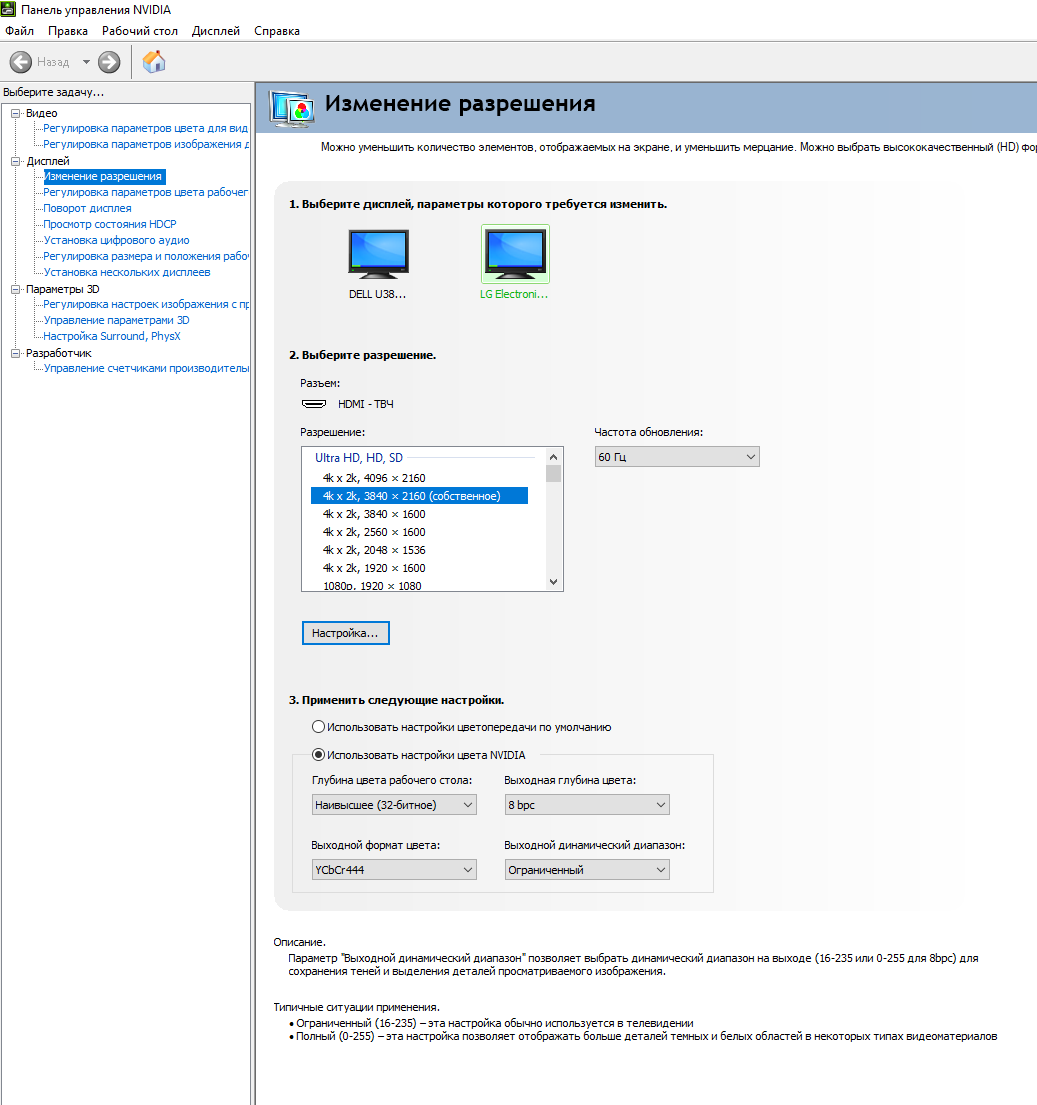Image resolution: width=1037 pixels, height=1105 pixels.
Task: Click the Back arrow icon in toolbar
Action: point(21,62)
